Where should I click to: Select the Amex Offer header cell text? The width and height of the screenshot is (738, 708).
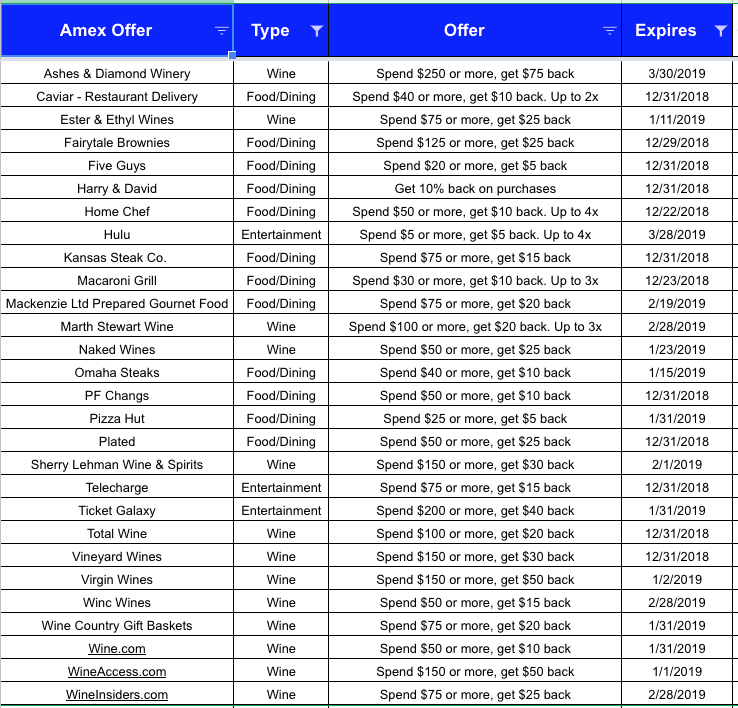[106, 30]
